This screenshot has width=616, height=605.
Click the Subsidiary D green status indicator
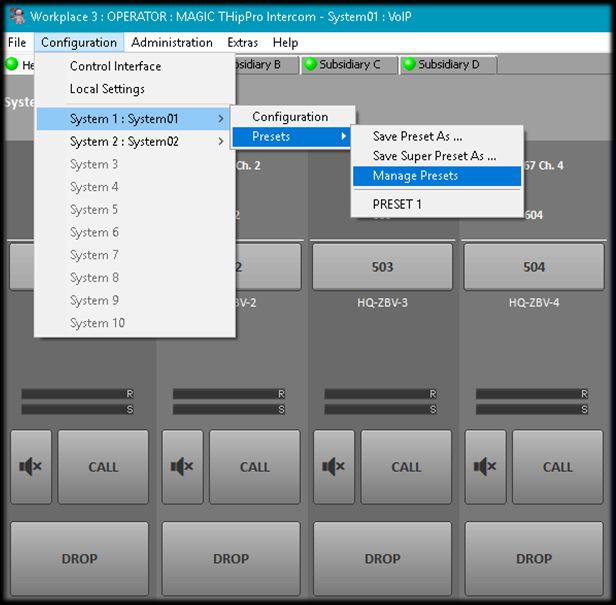[409, 64]
